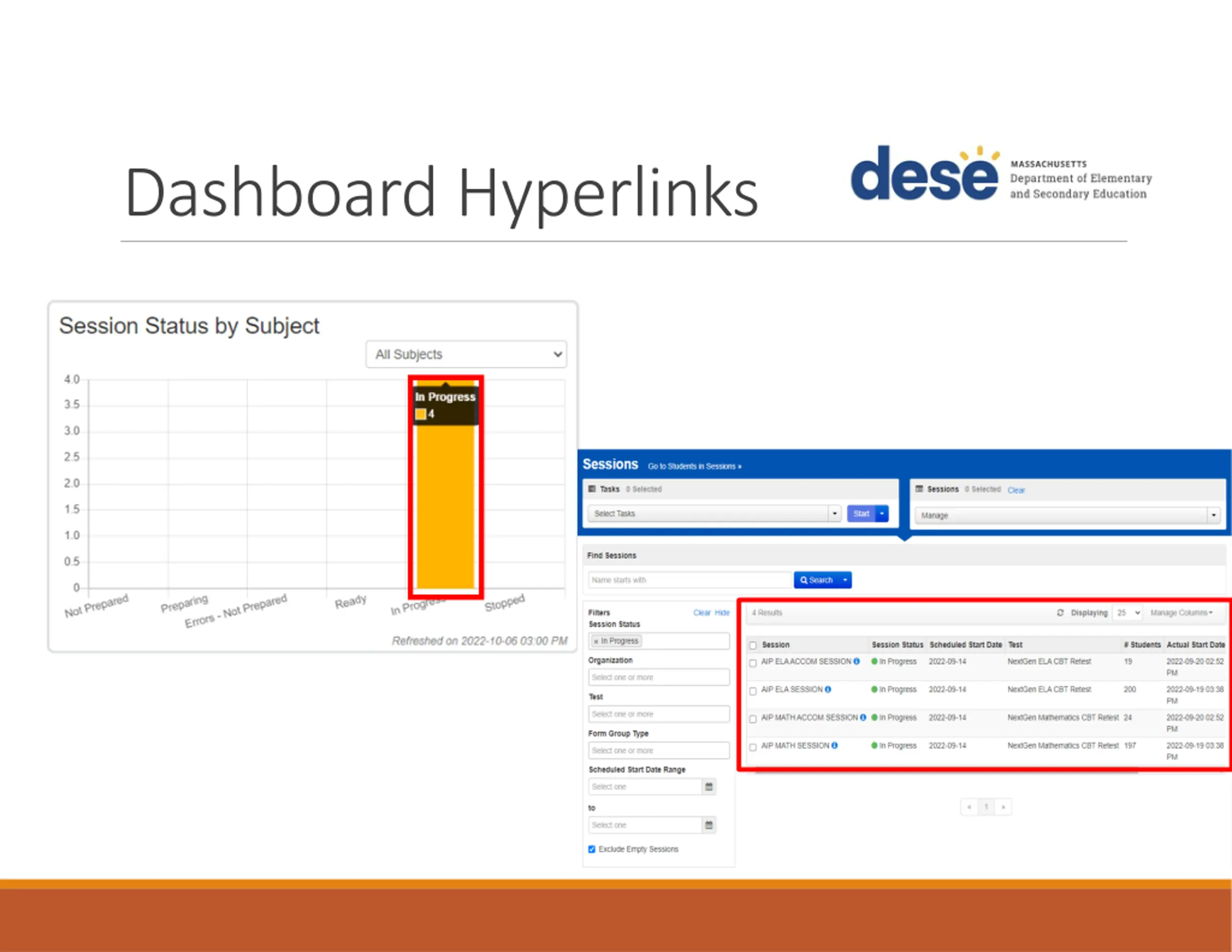Click the Search button
Image resolution: width=1232 pixels, height=952 pixels.
tap(816, 580)
